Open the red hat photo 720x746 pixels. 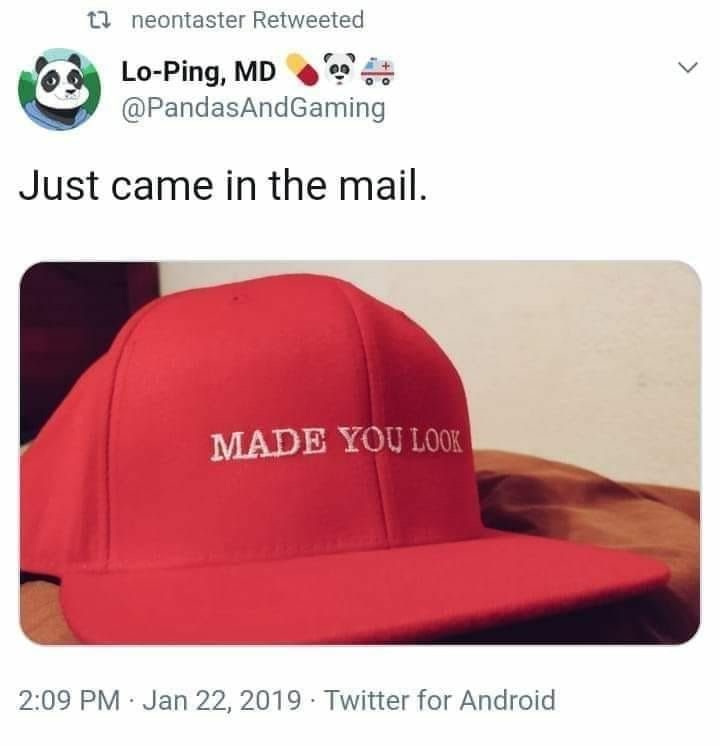click(x=360, y=452)
